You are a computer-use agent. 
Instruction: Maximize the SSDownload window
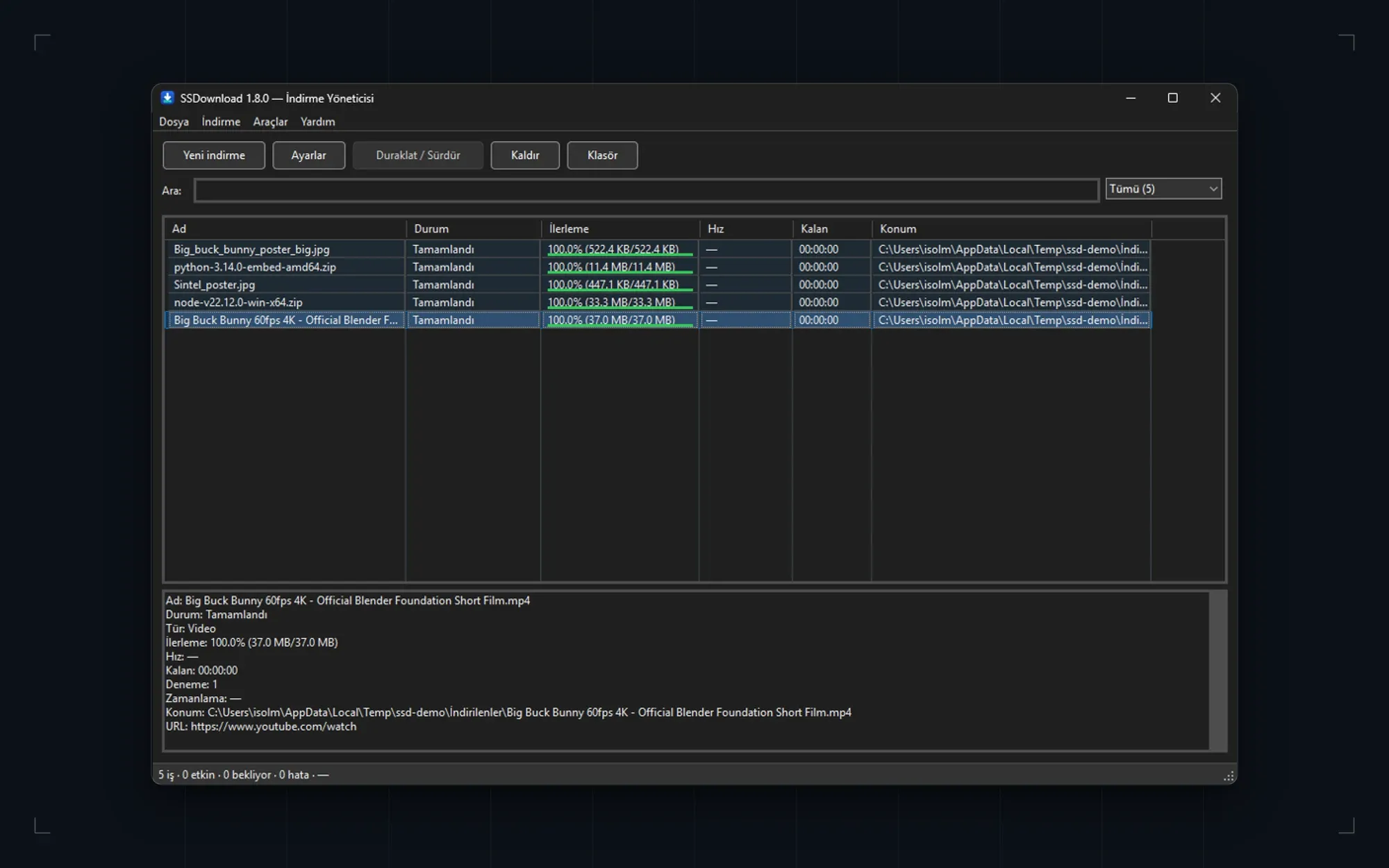pos(1173,98)
